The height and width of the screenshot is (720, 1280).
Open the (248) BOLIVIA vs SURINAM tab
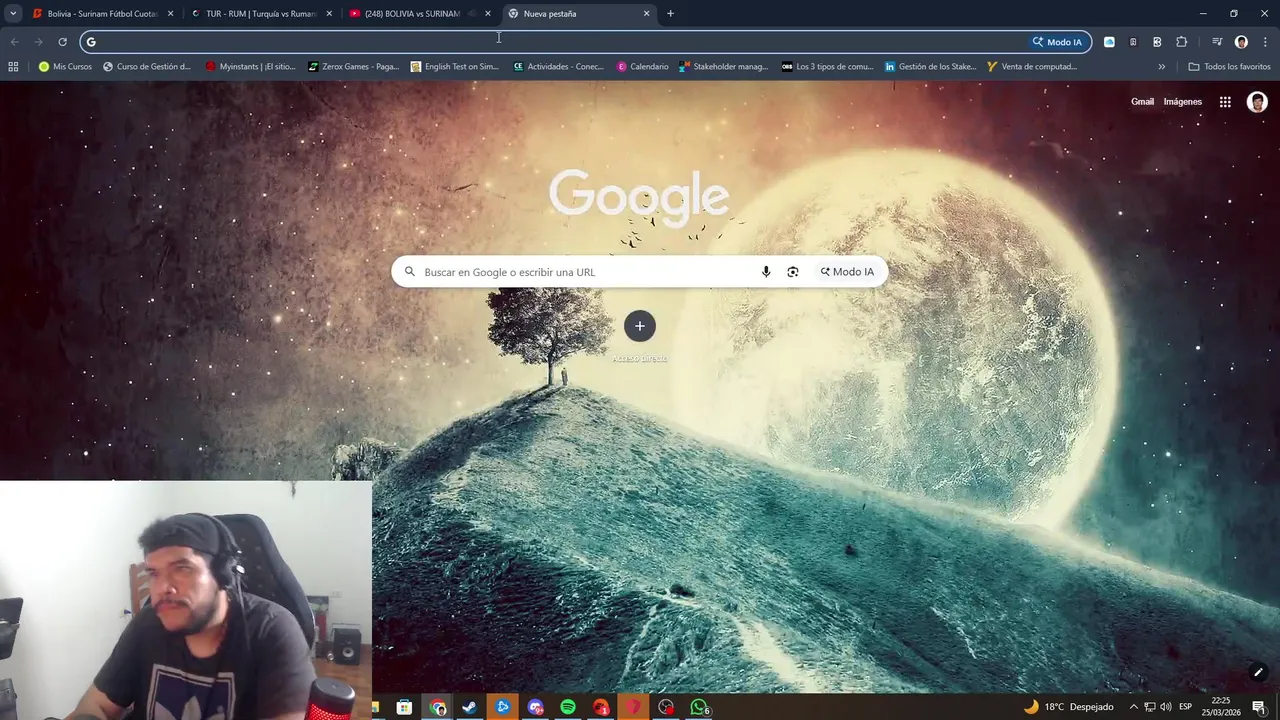click(412, 14)
